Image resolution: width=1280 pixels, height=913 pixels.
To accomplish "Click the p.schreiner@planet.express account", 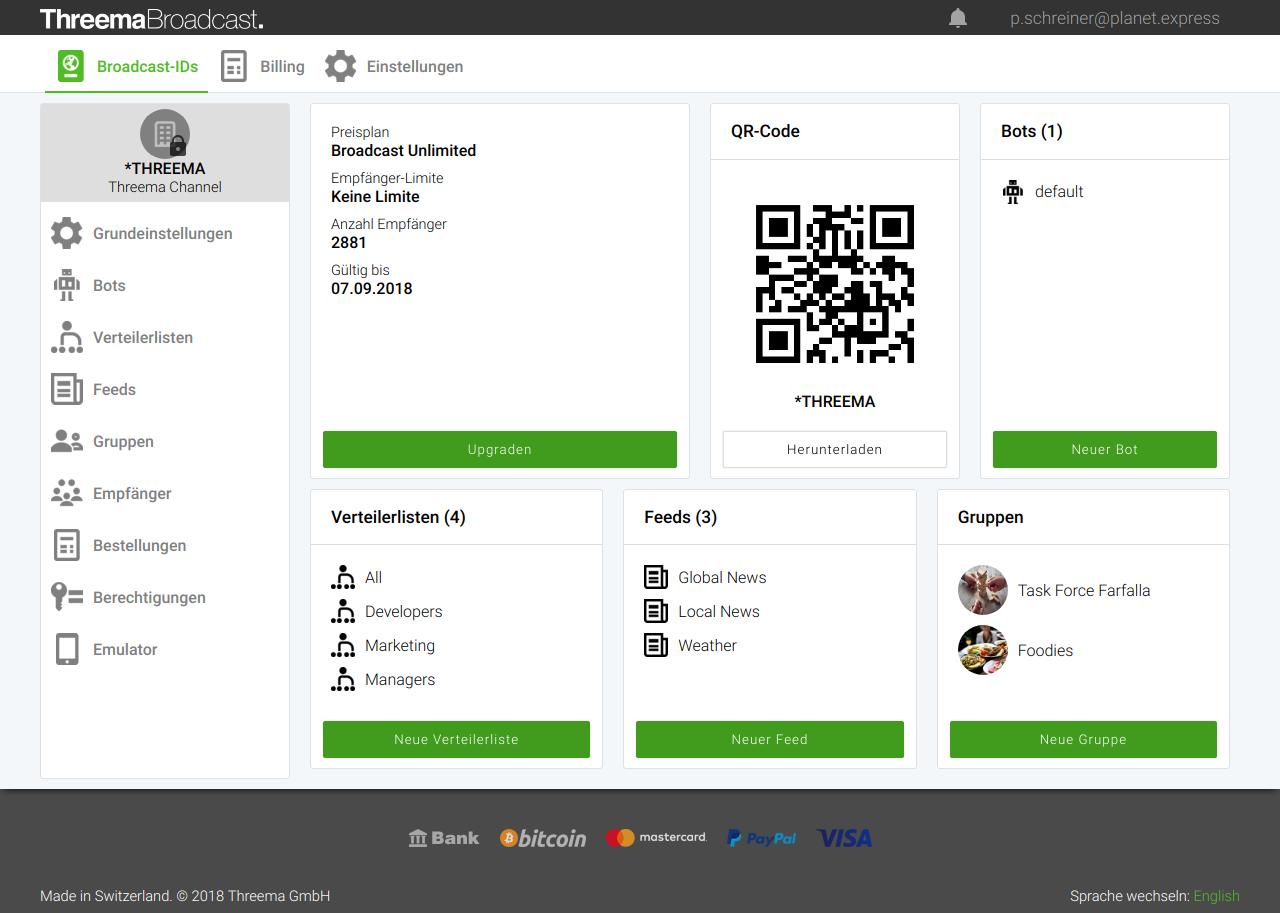I will point(1115,18).
